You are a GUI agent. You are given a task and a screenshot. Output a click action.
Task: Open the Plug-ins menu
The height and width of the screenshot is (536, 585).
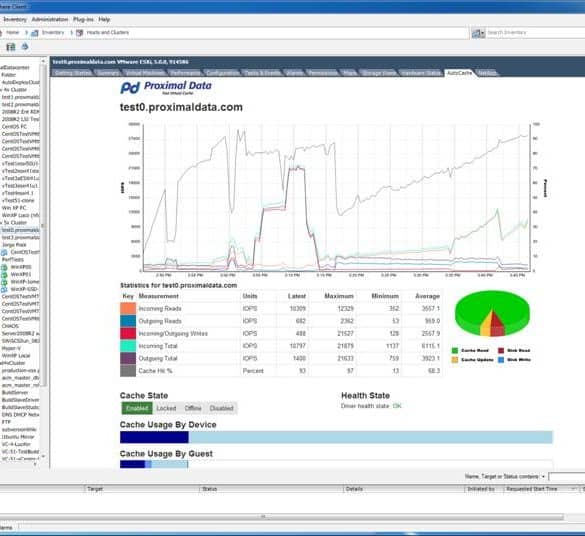[83, 19]
